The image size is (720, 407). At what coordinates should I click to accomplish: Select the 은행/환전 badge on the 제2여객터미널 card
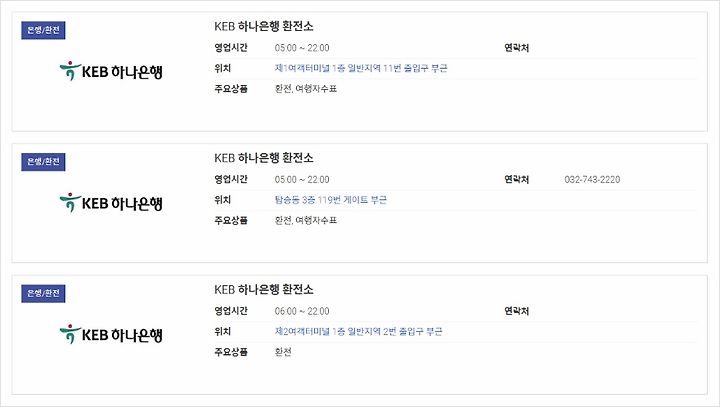[x=43, y=293]
